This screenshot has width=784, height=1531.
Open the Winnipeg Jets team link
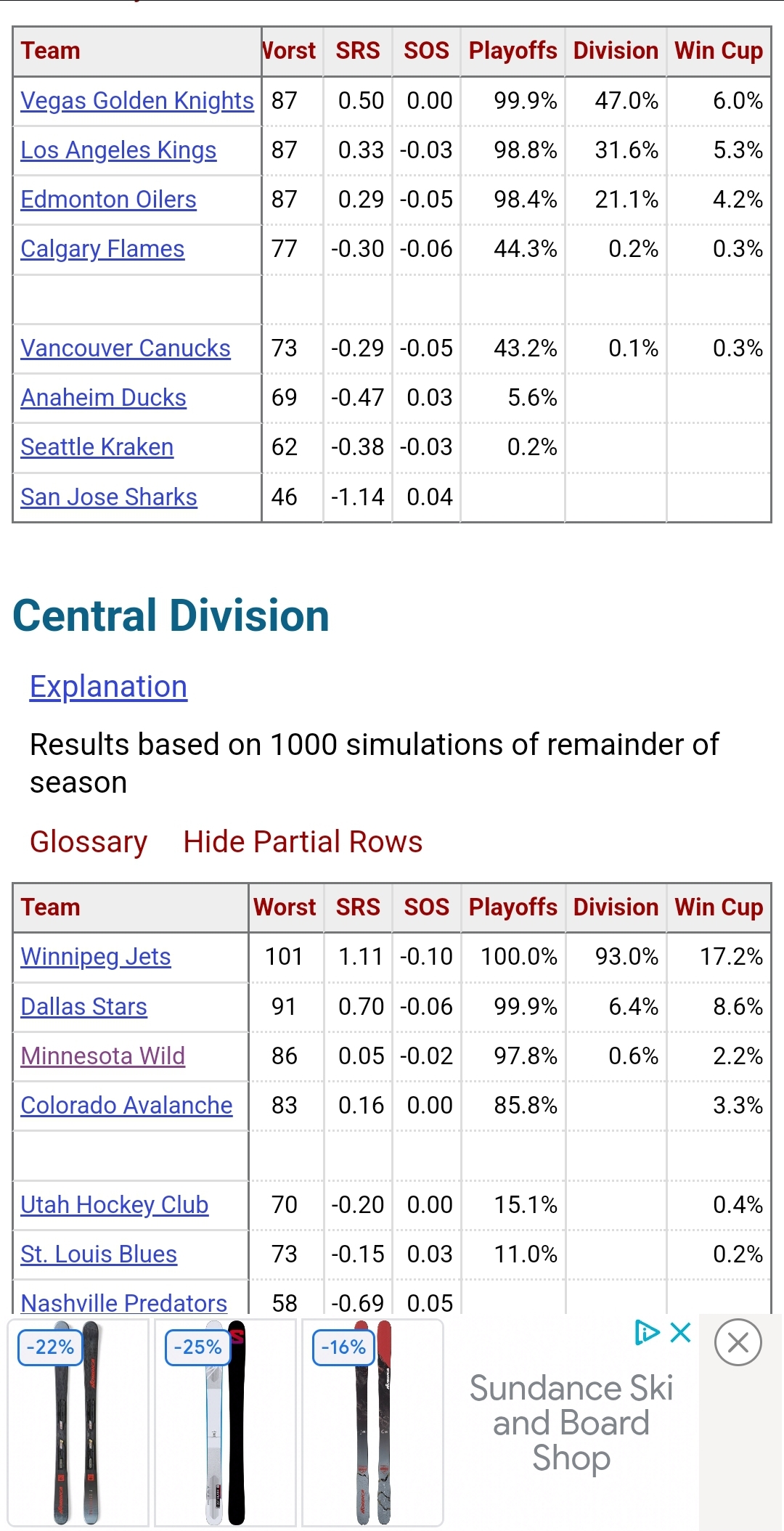tap(96, 957)
